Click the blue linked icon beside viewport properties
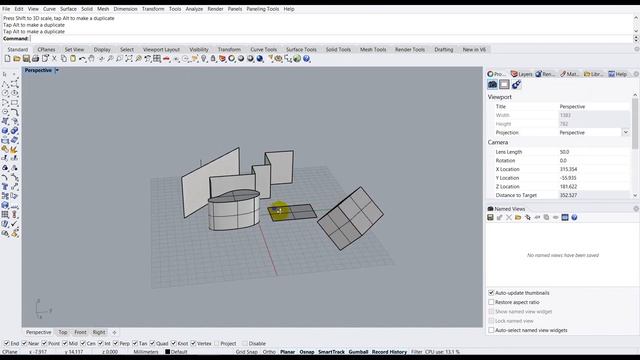Viewport: 640px width, 360px height. (x=516, y=84)
